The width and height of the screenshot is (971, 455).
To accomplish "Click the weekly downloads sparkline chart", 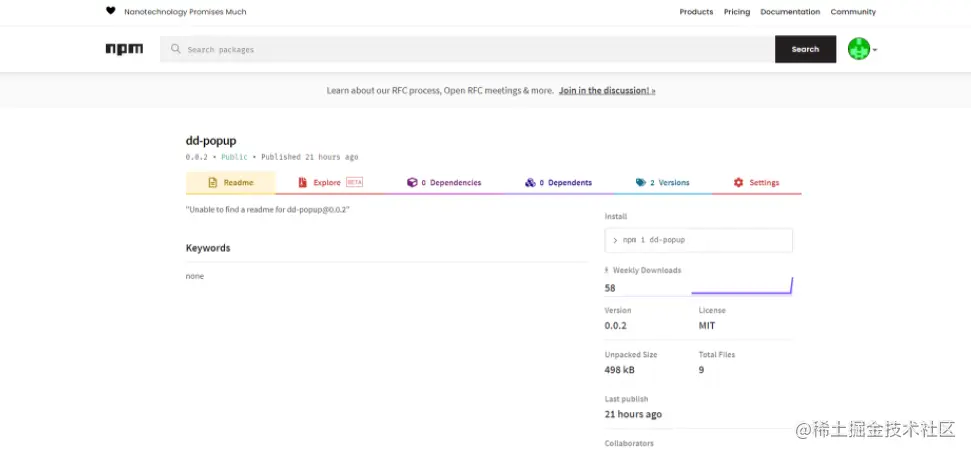I will point(742,285).
